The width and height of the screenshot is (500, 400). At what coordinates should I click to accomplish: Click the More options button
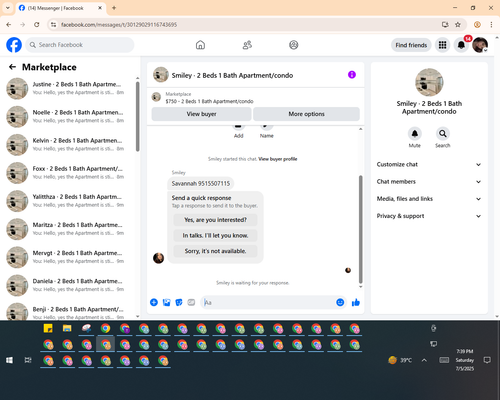[x=306, y=114]
